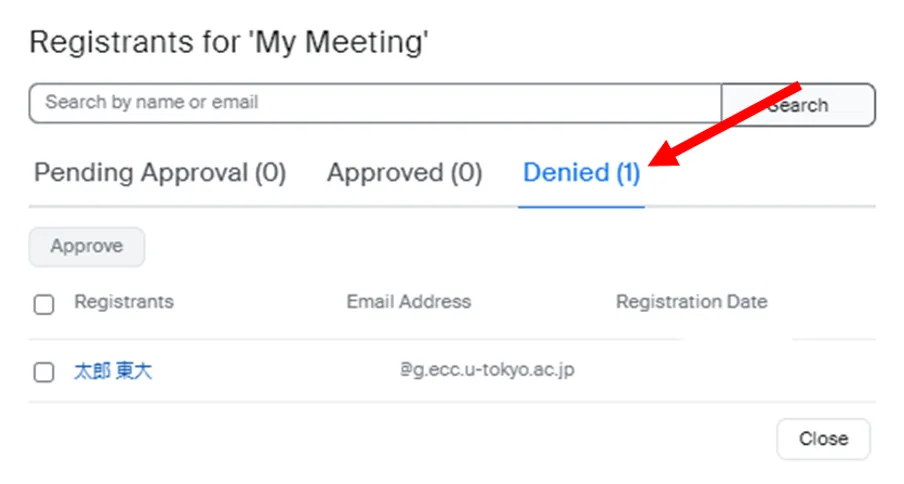Click the Registrants column header
The height and width of the screenshot is (484, 904).
(x=124, y=302)
